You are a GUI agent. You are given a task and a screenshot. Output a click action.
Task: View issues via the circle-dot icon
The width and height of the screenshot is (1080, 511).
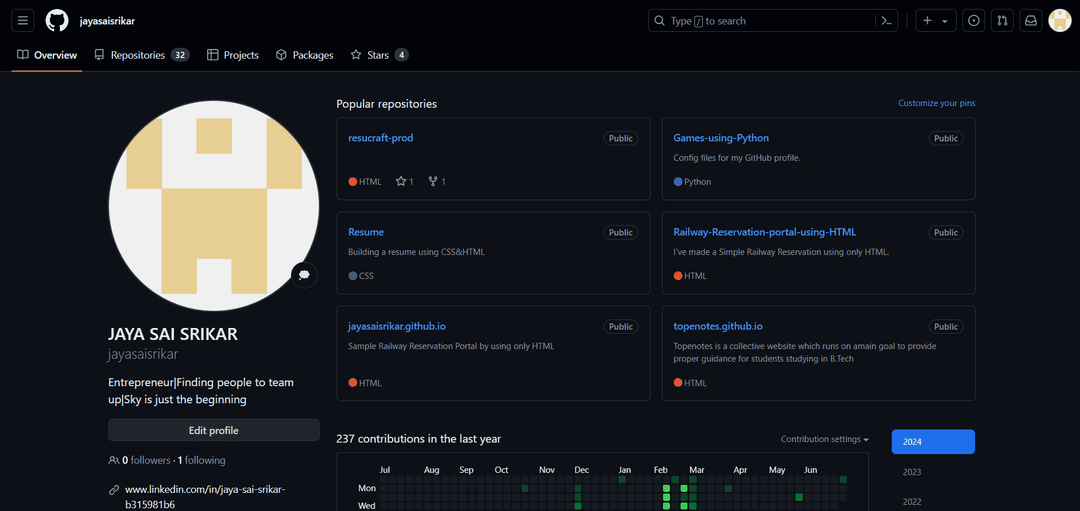click(x=973, y=21)
